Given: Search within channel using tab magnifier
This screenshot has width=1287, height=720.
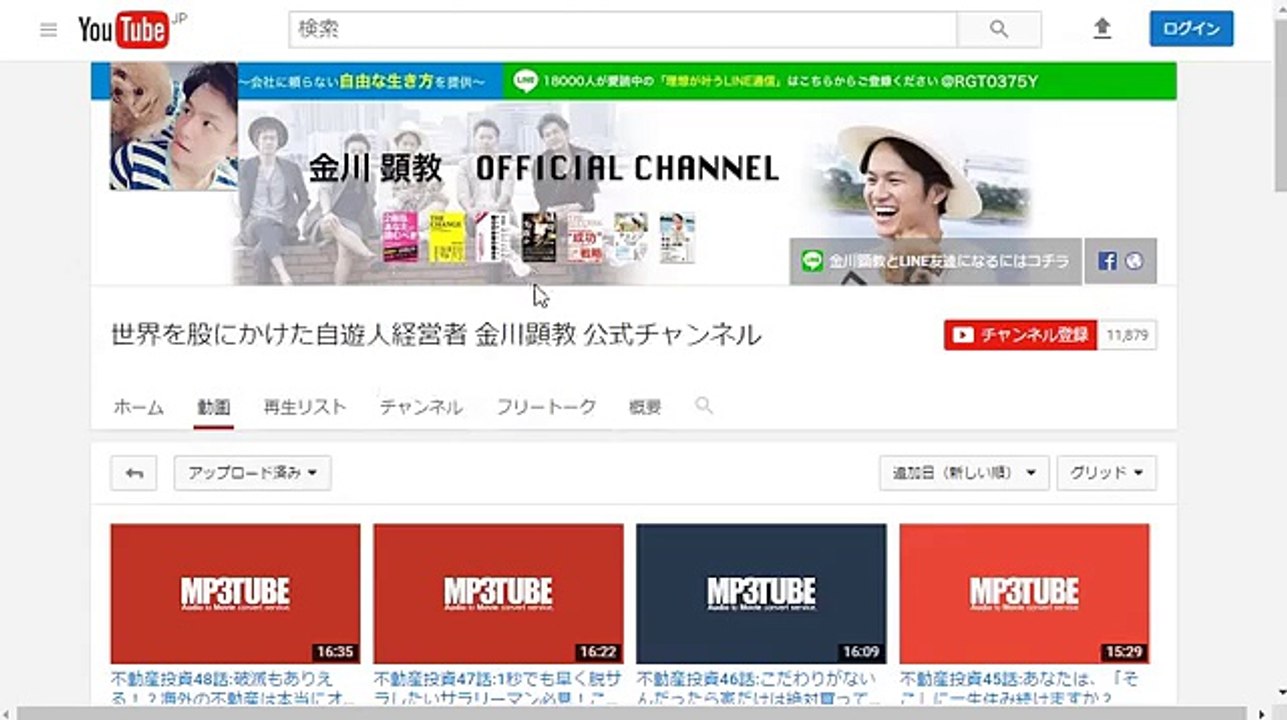Looking at the screenshot, I should pyautogui.click(x=704, y=405).
